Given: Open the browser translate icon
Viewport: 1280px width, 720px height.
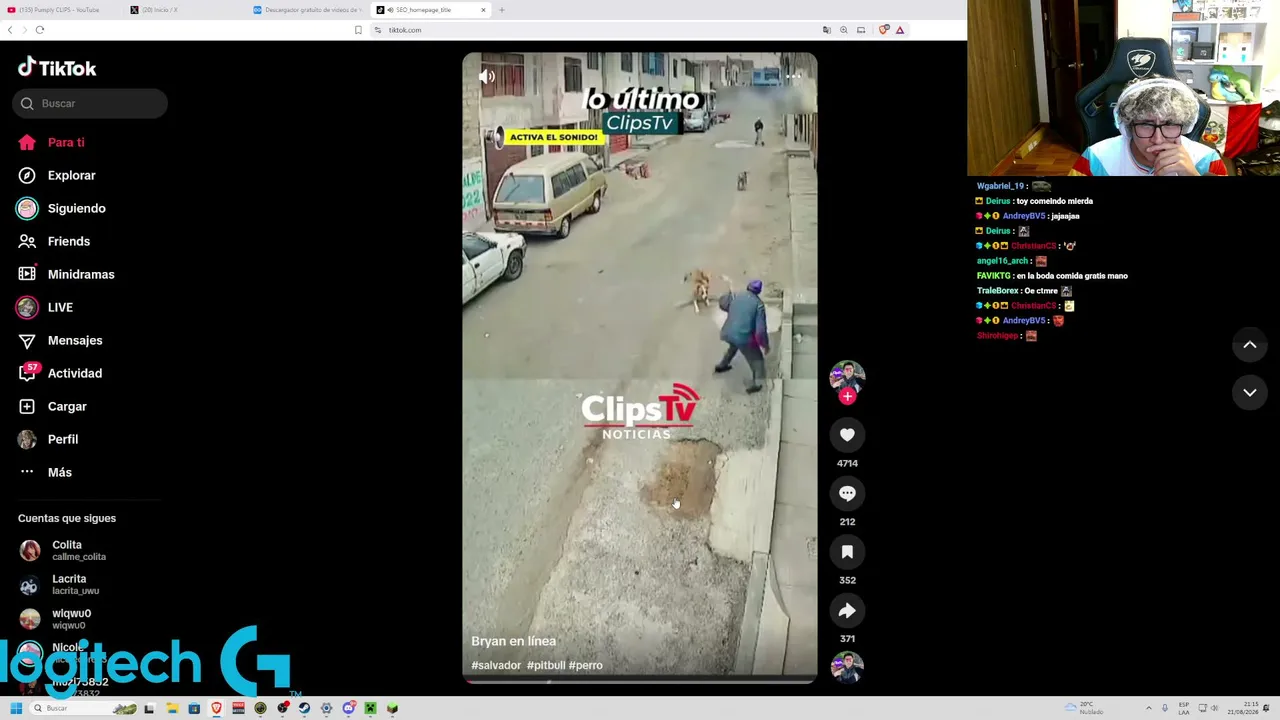Looking at the screenshot, I should click(826, 30).
